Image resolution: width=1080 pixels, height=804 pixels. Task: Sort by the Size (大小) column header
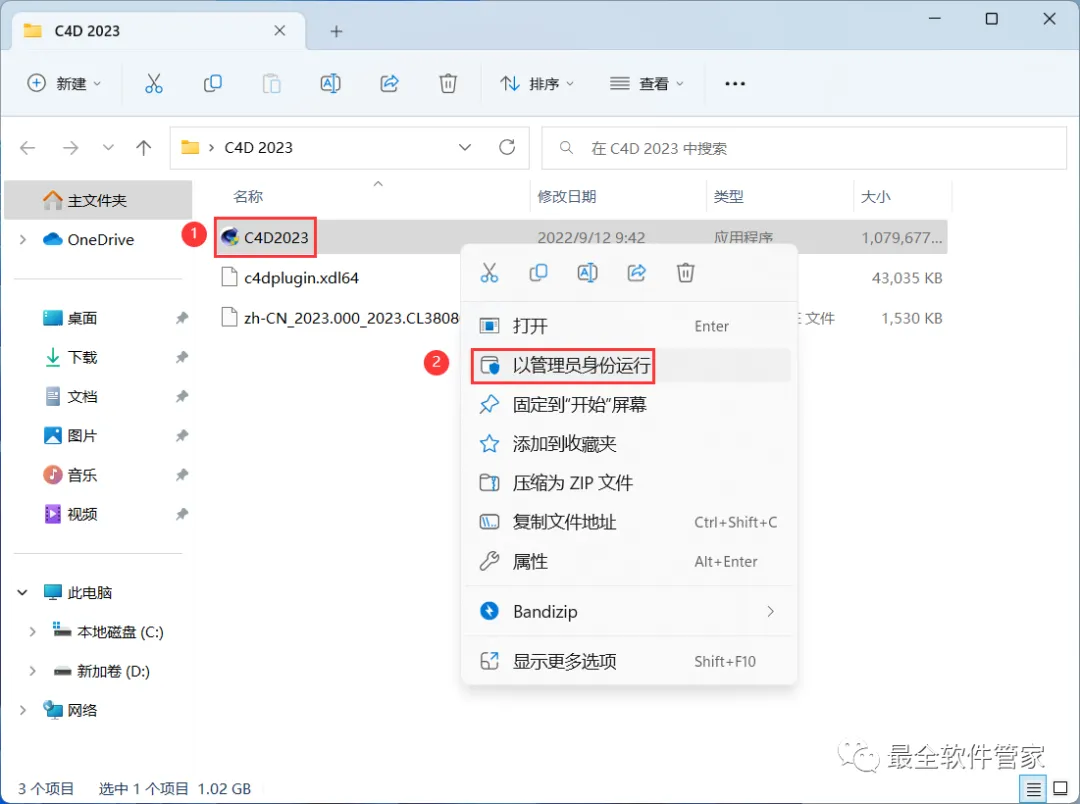point(875,196)
